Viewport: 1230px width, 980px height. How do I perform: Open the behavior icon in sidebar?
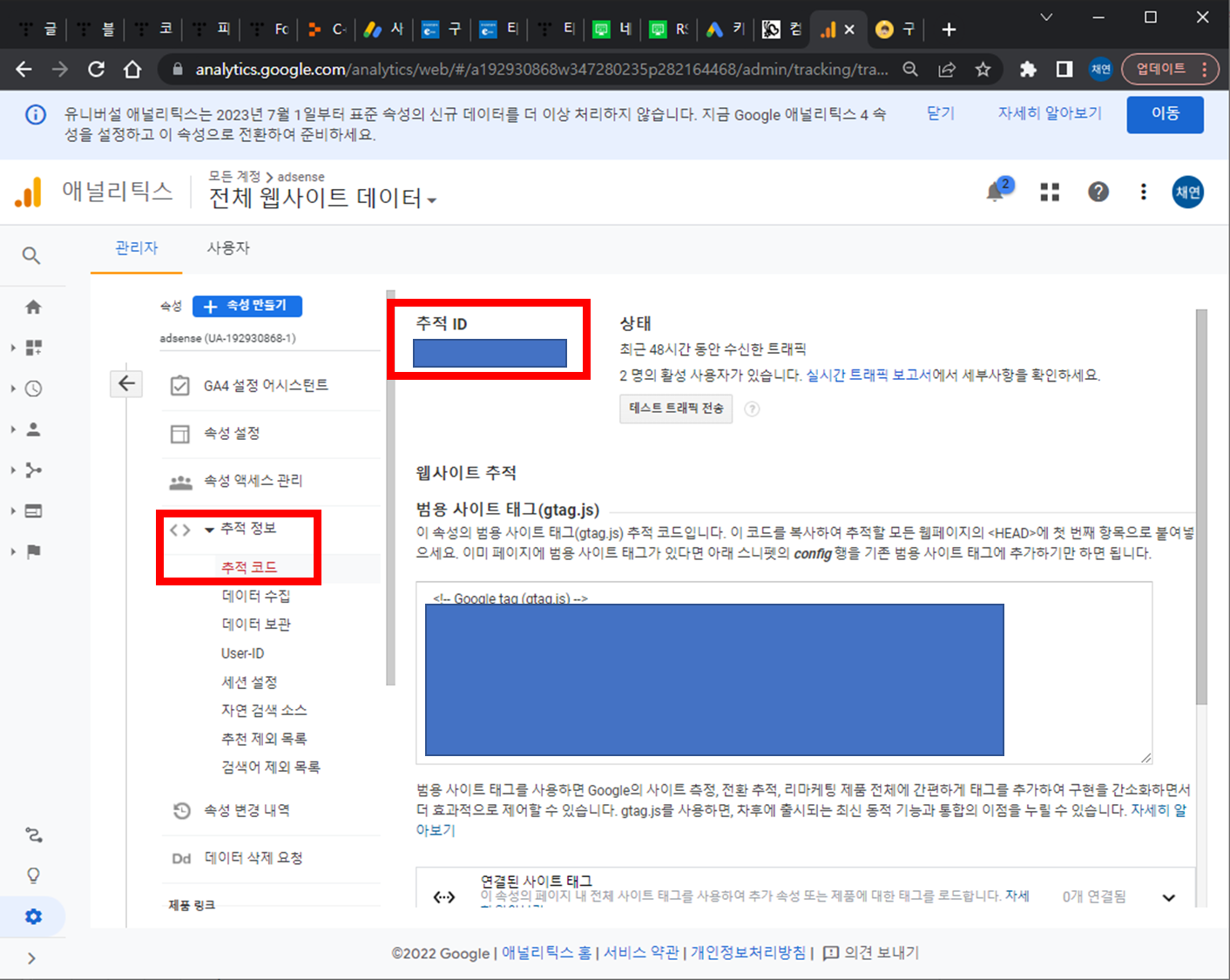pyautogui.click(x=33, y=510)
